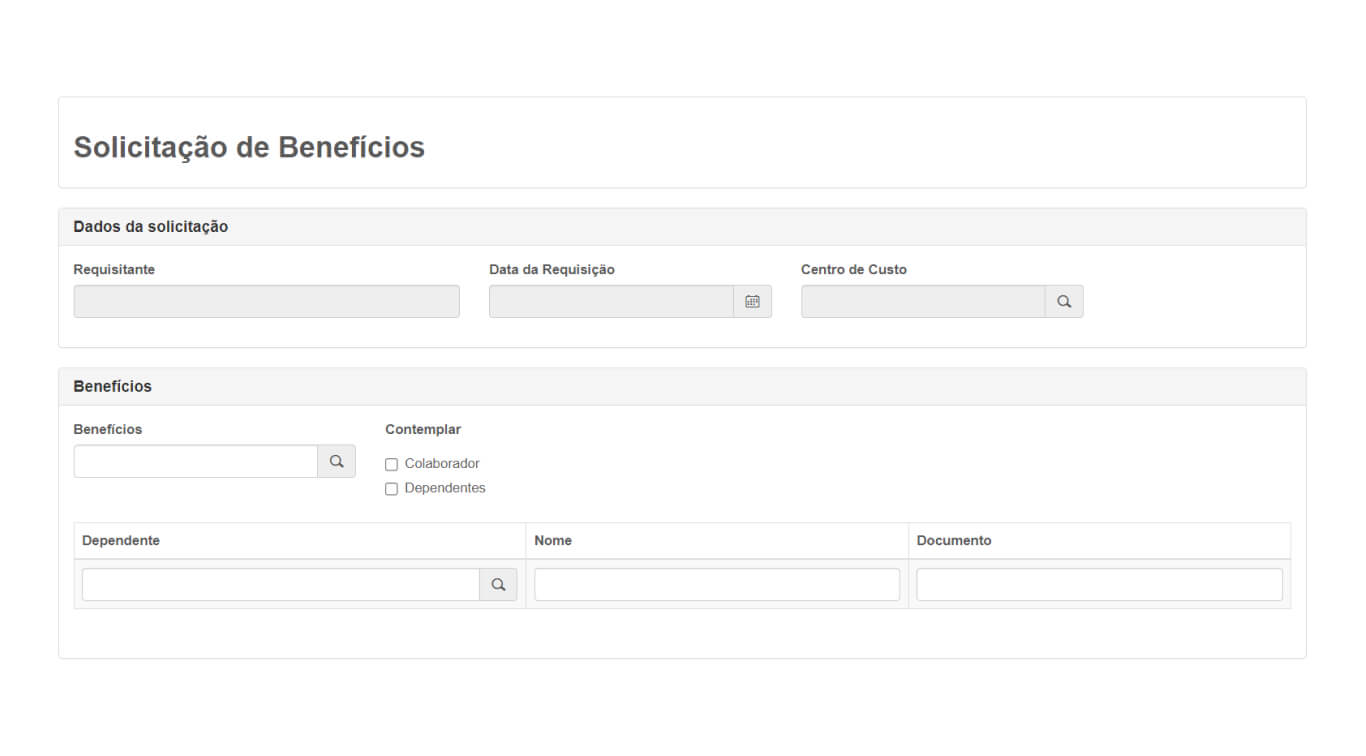
Task: Click the Dependente row search magnifier icon
Action: coord(498,585)
